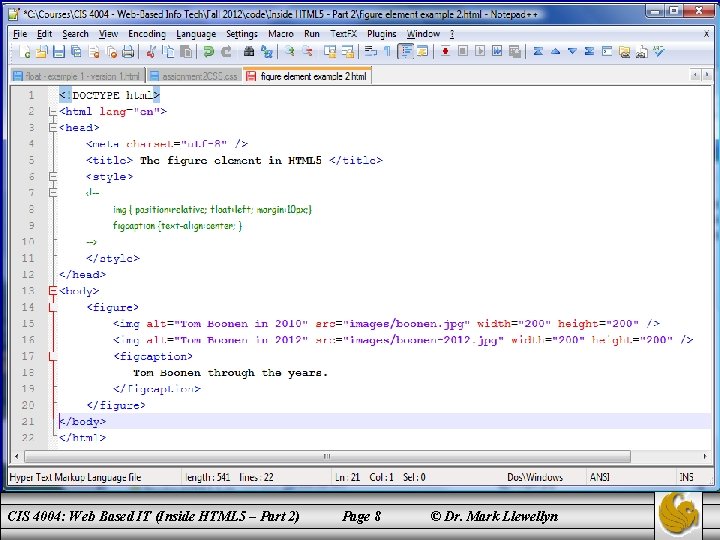Click the tab bar scroll left arrow
Viewport: 720px width, 540px height.
(696, 74)
